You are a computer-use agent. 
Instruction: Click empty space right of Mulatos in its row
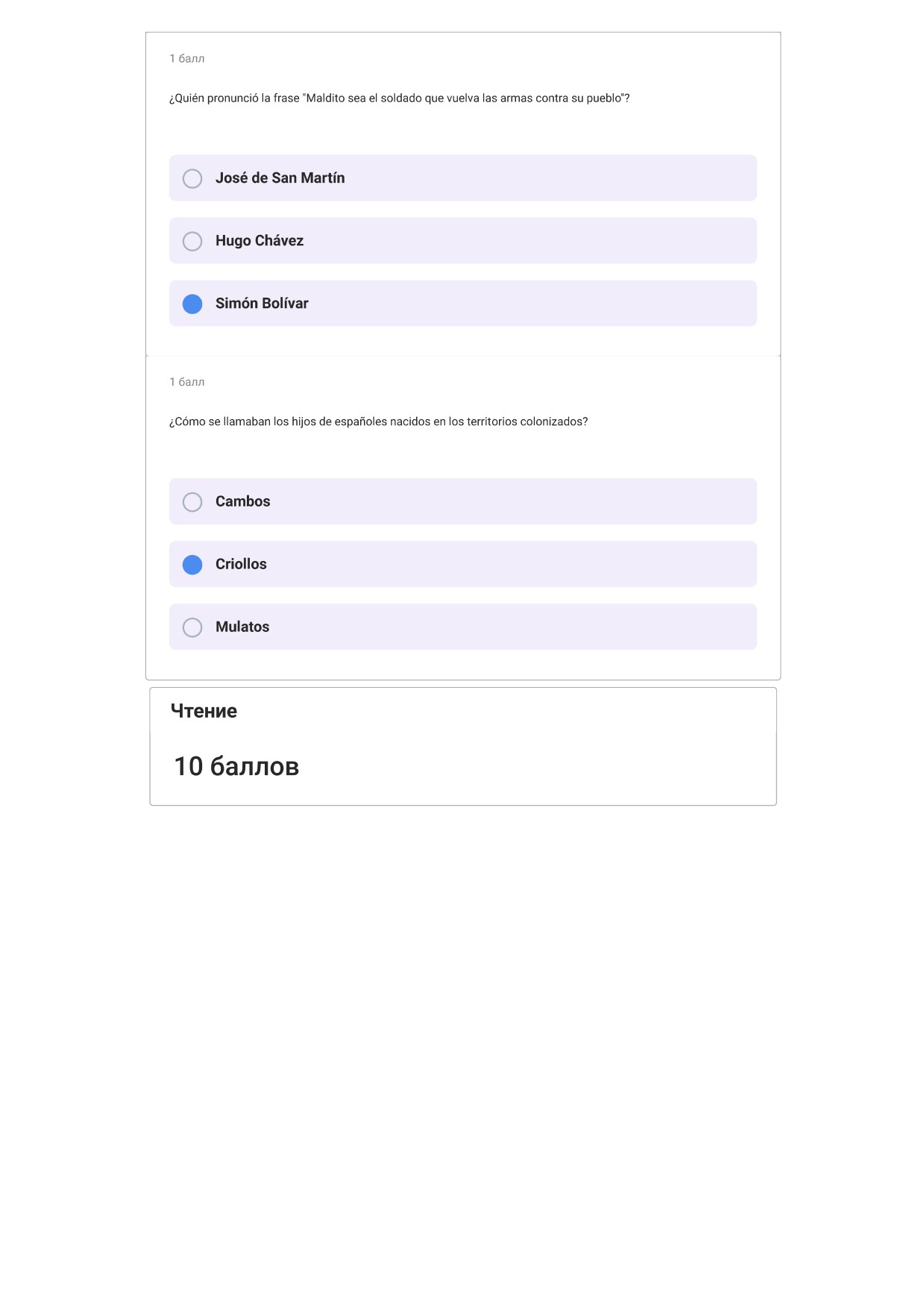point(515,627)
